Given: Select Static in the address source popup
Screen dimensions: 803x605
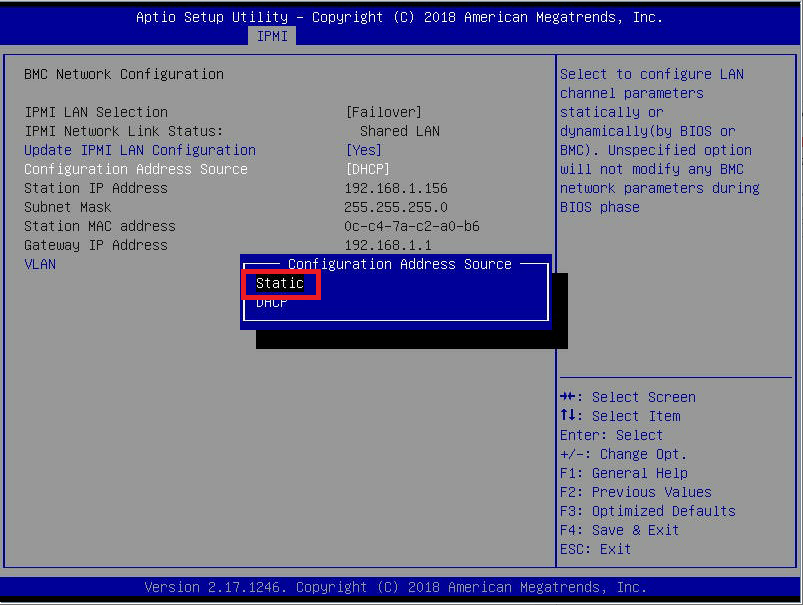Looking at the screenshot, I should click(x=280, y=283).
